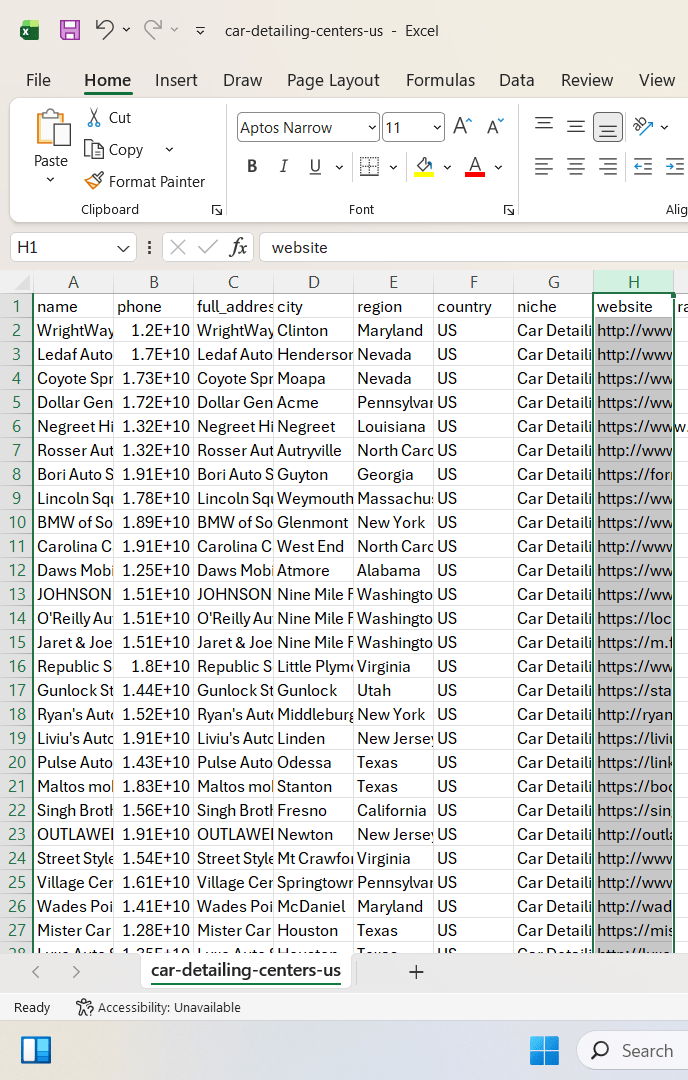Cancel the formula bar entry
This screenshot has height=1080, width=688.
(x=178, y=247)
